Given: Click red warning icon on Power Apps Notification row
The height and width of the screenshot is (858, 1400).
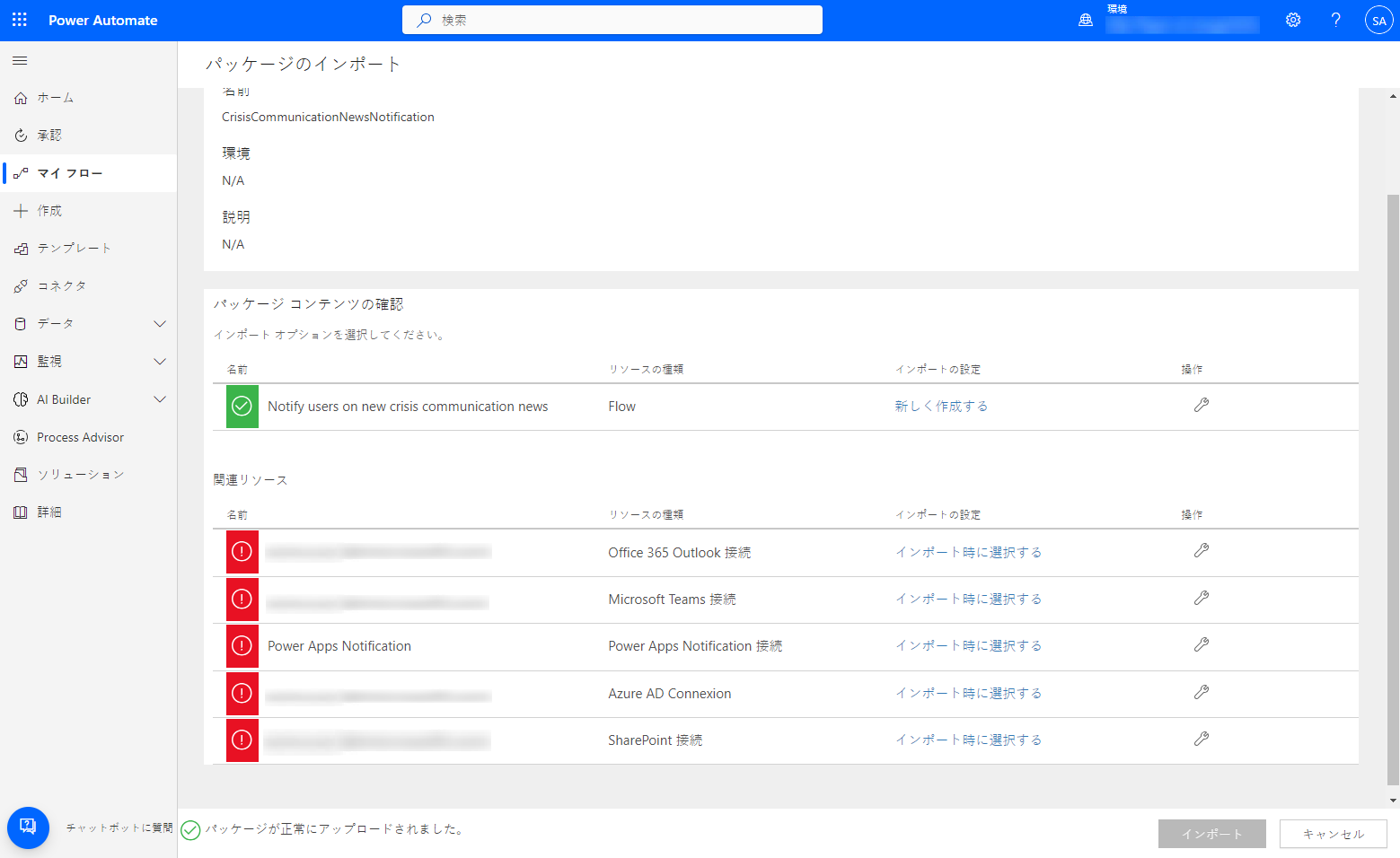Looking at the screenshot, I should tap(242, 645).
